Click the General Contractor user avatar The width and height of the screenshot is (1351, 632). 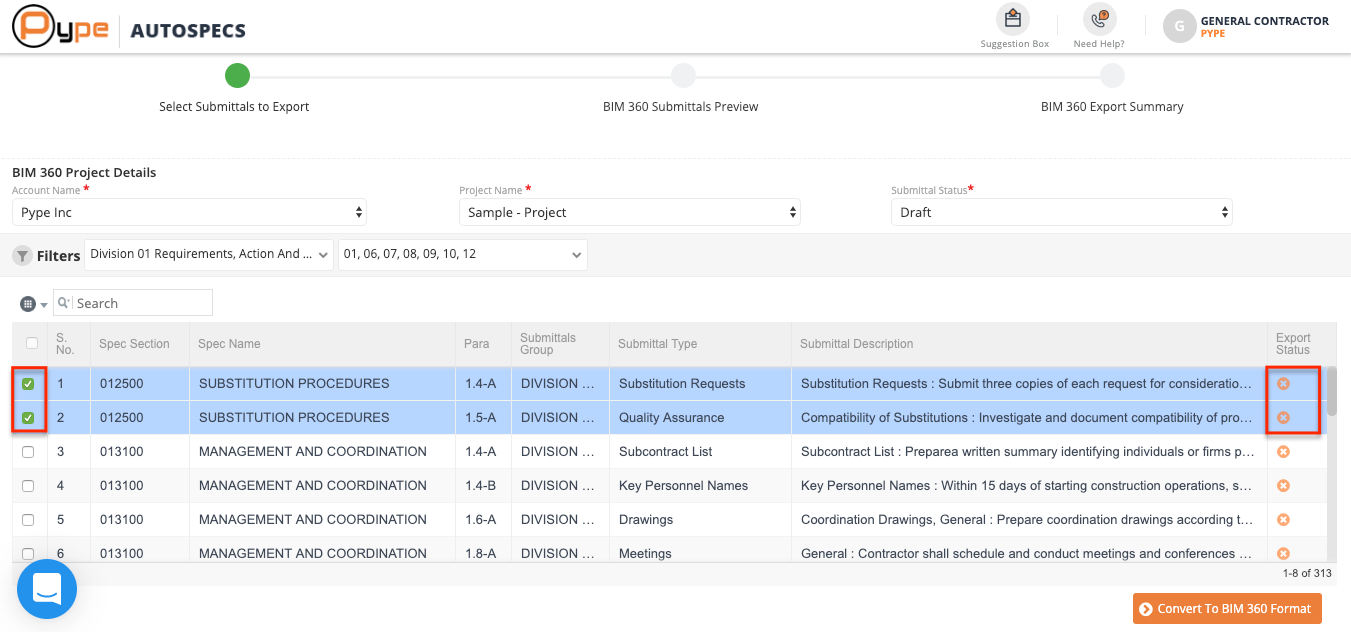(1179, 27)
